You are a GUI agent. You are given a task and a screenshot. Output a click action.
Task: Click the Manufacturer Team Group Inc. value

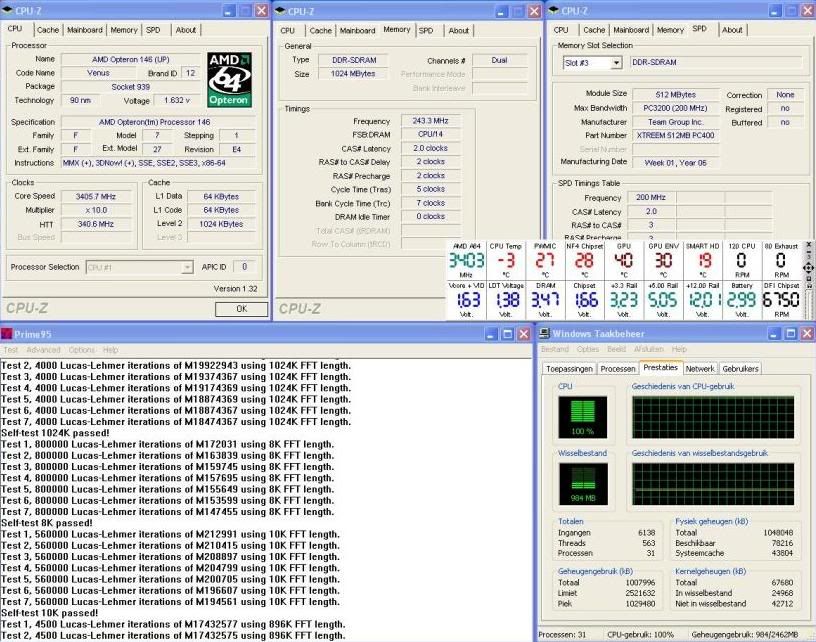pyautogui.click(x=675, y=122)
